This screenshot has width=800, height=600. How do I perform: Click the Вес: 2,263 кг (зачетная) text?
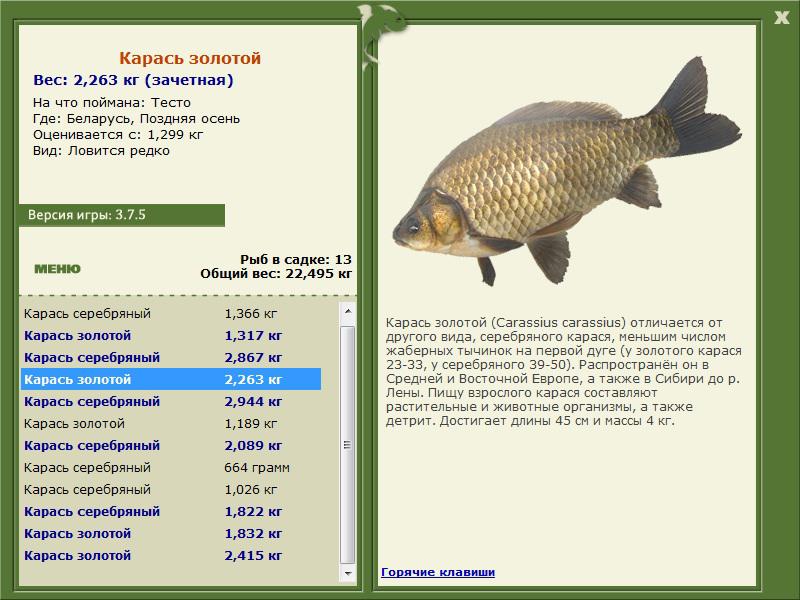tap(133, 80)
